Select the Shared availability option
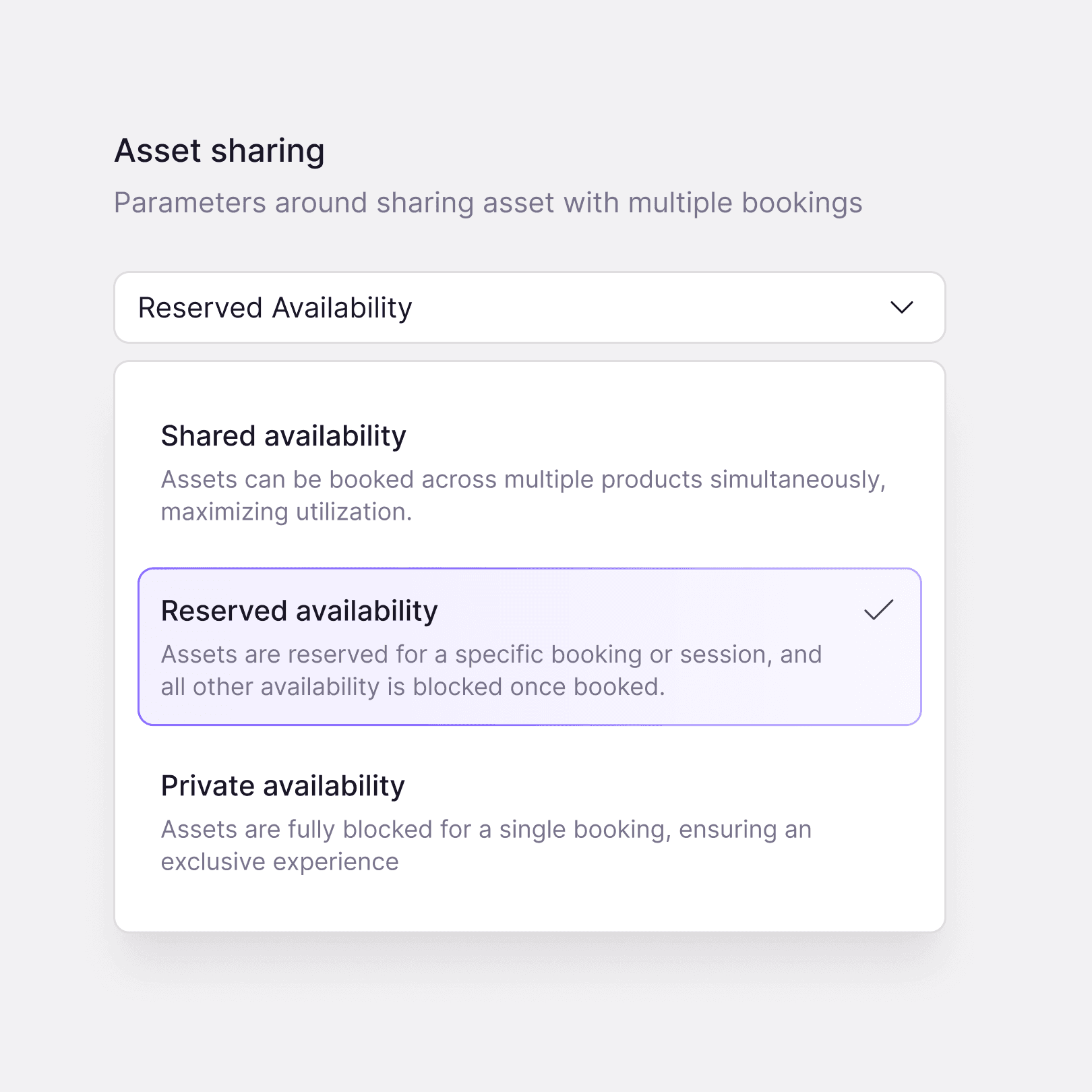This screenshot has height=1092, width=1092. point(529,472)
